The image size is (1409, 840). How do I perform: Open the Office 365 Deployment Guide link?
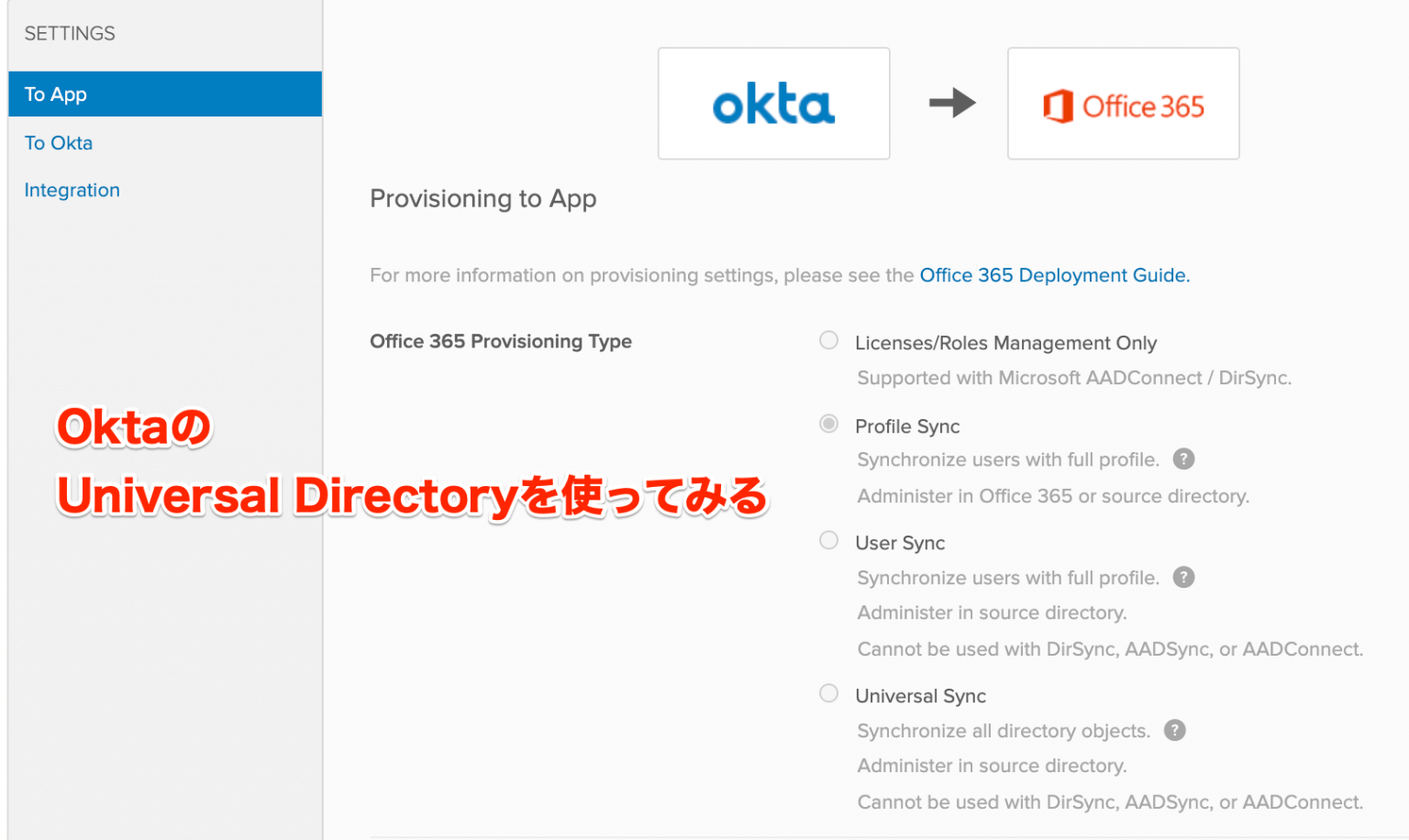point(1052,275)
